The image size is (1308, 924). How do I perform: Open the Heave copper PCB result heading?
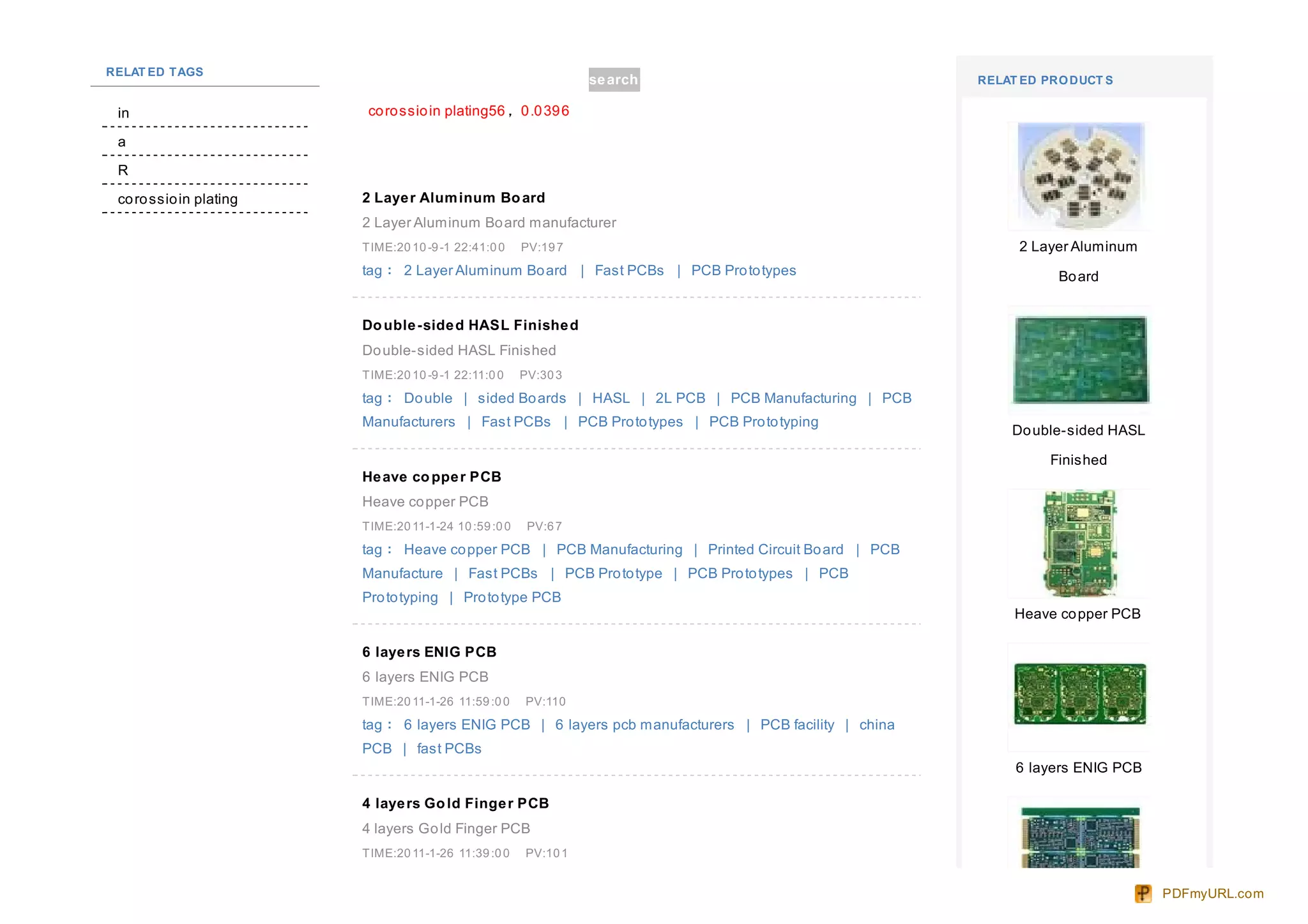(432, 477)
